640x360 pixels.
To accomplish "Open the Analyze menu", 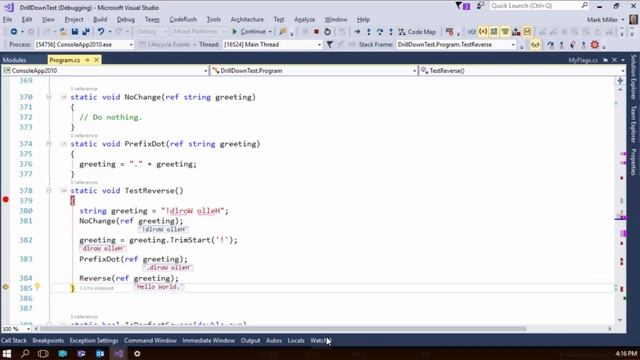I will [304, 20].
